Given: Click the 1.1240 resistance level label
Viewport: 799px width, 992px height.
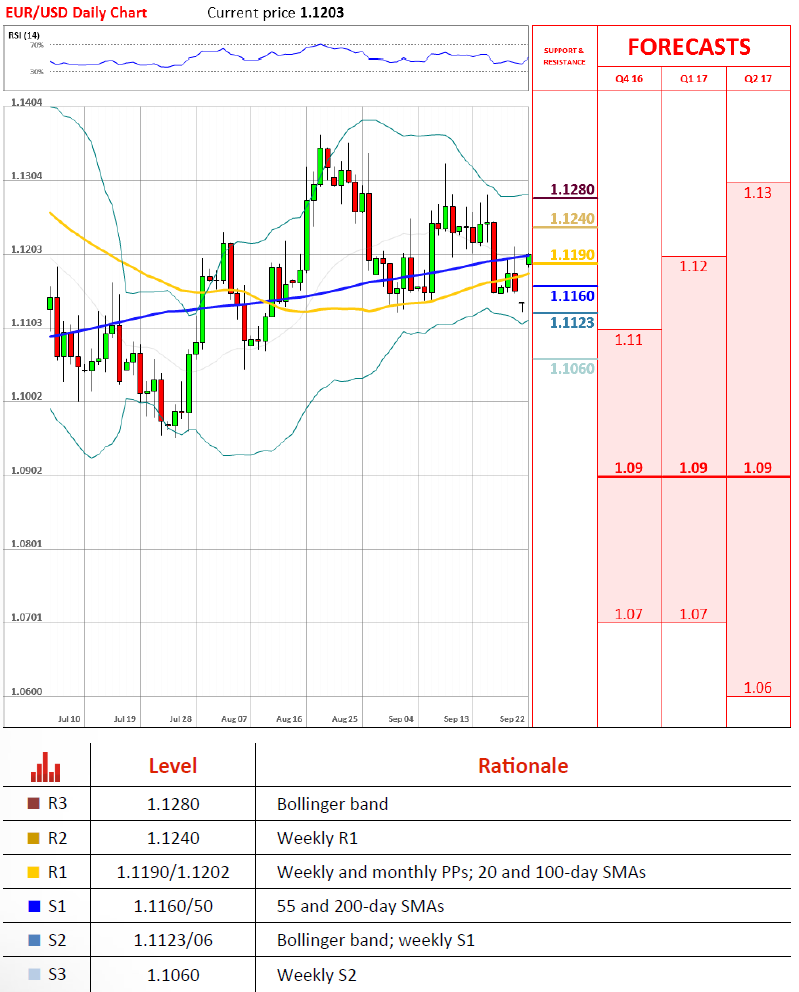Looking at the screenshot, I should (x=573, y=218).
